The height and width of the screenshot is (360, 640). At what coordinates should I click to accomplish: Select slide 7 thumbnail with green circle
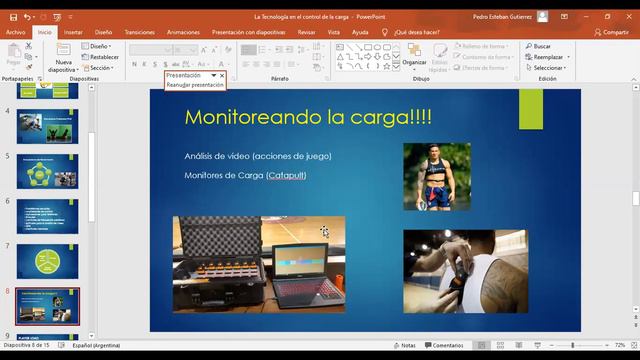click(x=47, y=261)
